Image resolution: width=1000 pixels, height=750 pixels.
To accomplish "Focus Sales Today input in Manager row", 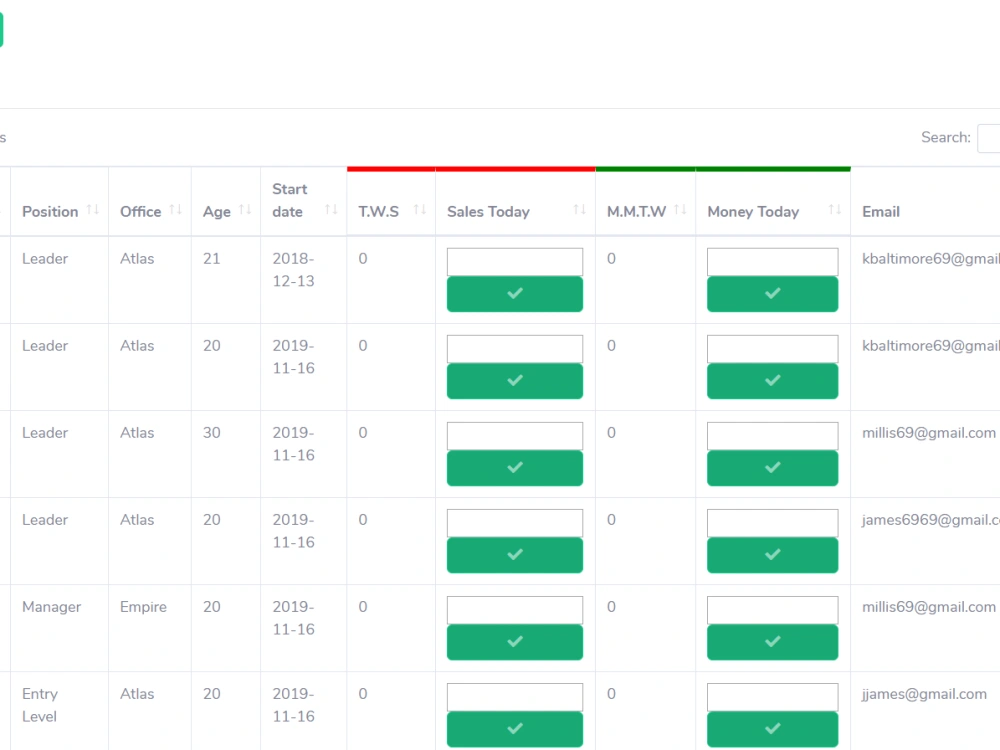I will pos(515,610).
